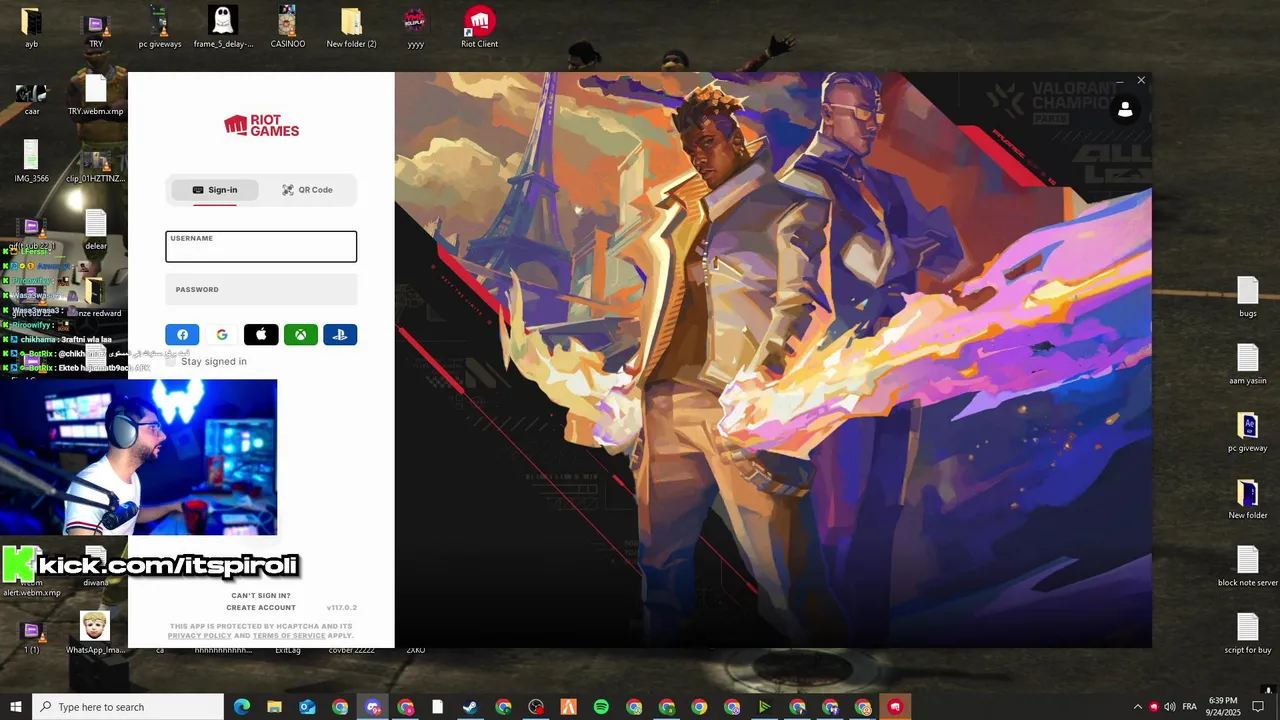This screenshot has width=1280, height=720.
Task: Select the delear text file on desktop
Action: pos(96,230)
